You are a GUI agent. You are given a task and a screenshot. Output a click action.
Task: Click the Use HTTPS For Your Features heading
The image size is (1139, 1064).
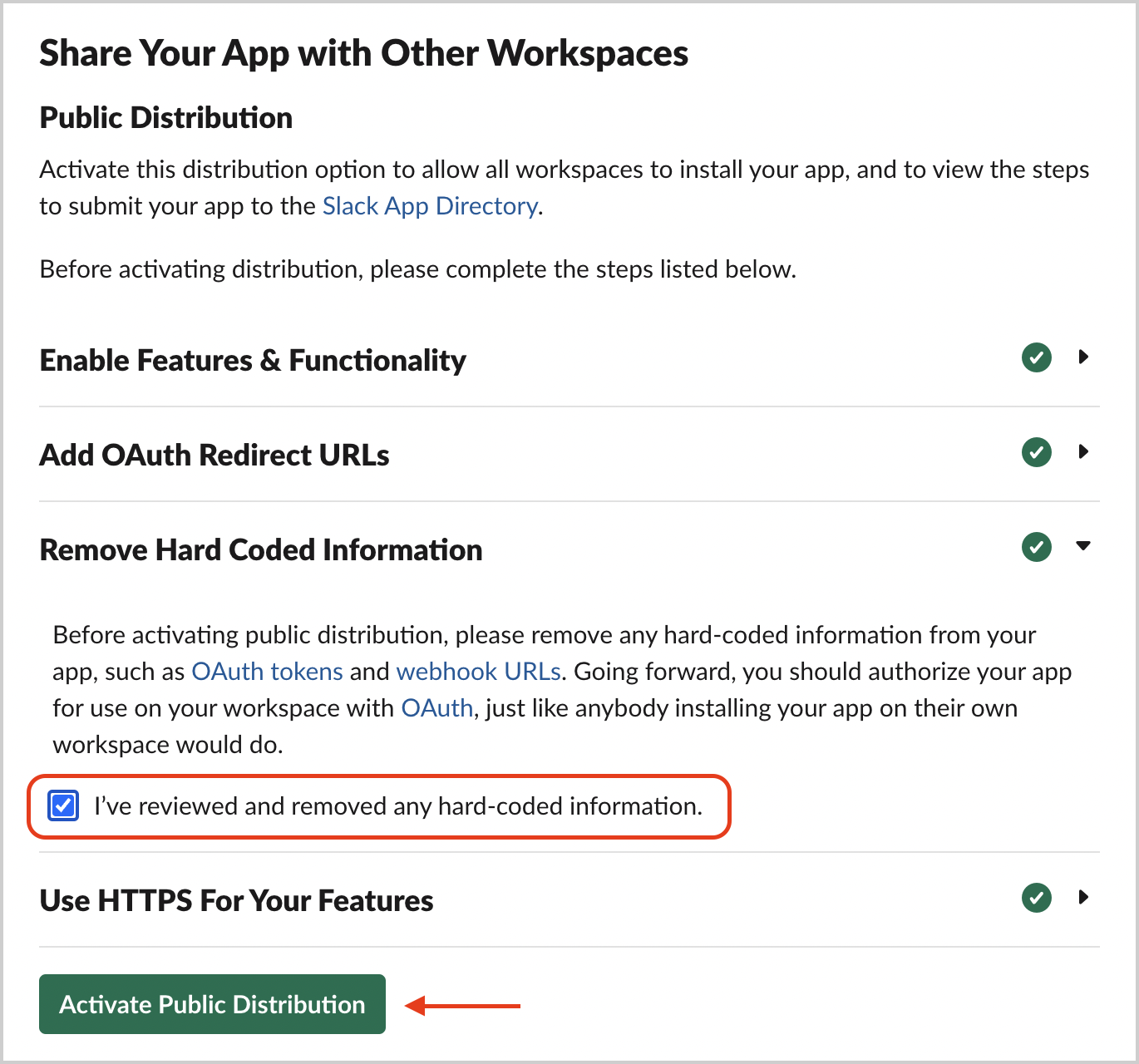point(236,901)
